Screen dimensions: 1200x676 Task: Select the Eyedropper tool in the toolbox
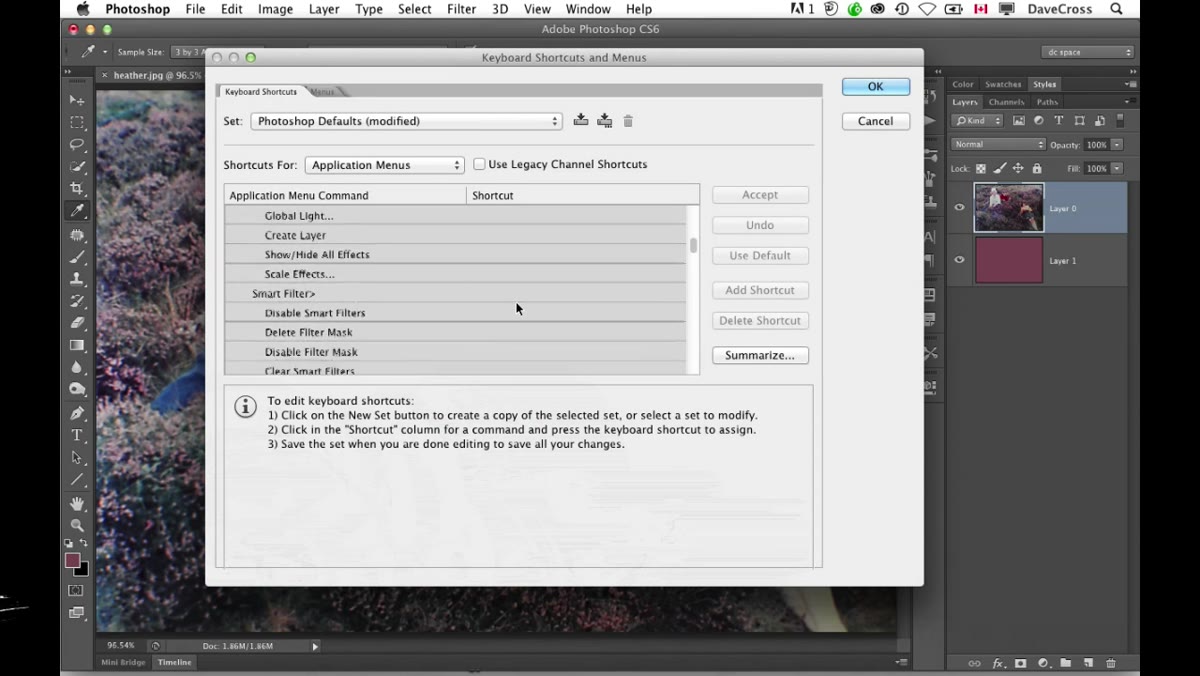77,211
